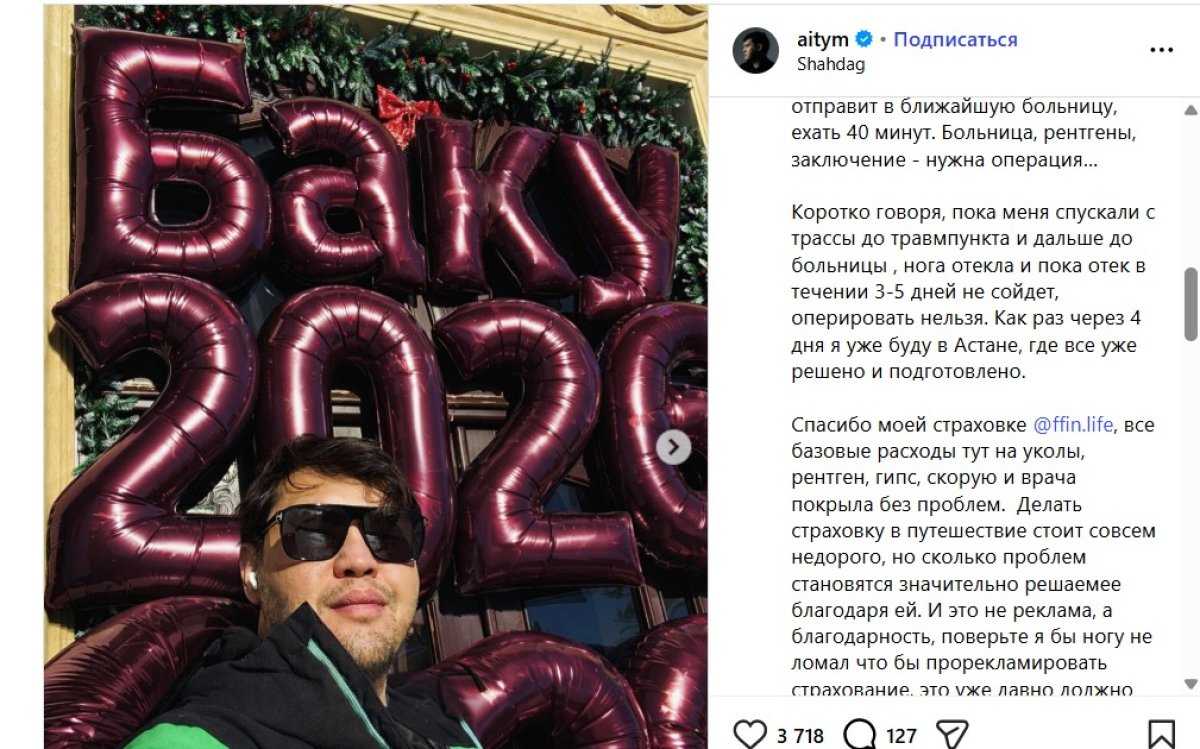The height and width of the screenshot is (749, 1200).
Task: Follow the account via Подписаться
Action: click(955, 40)
